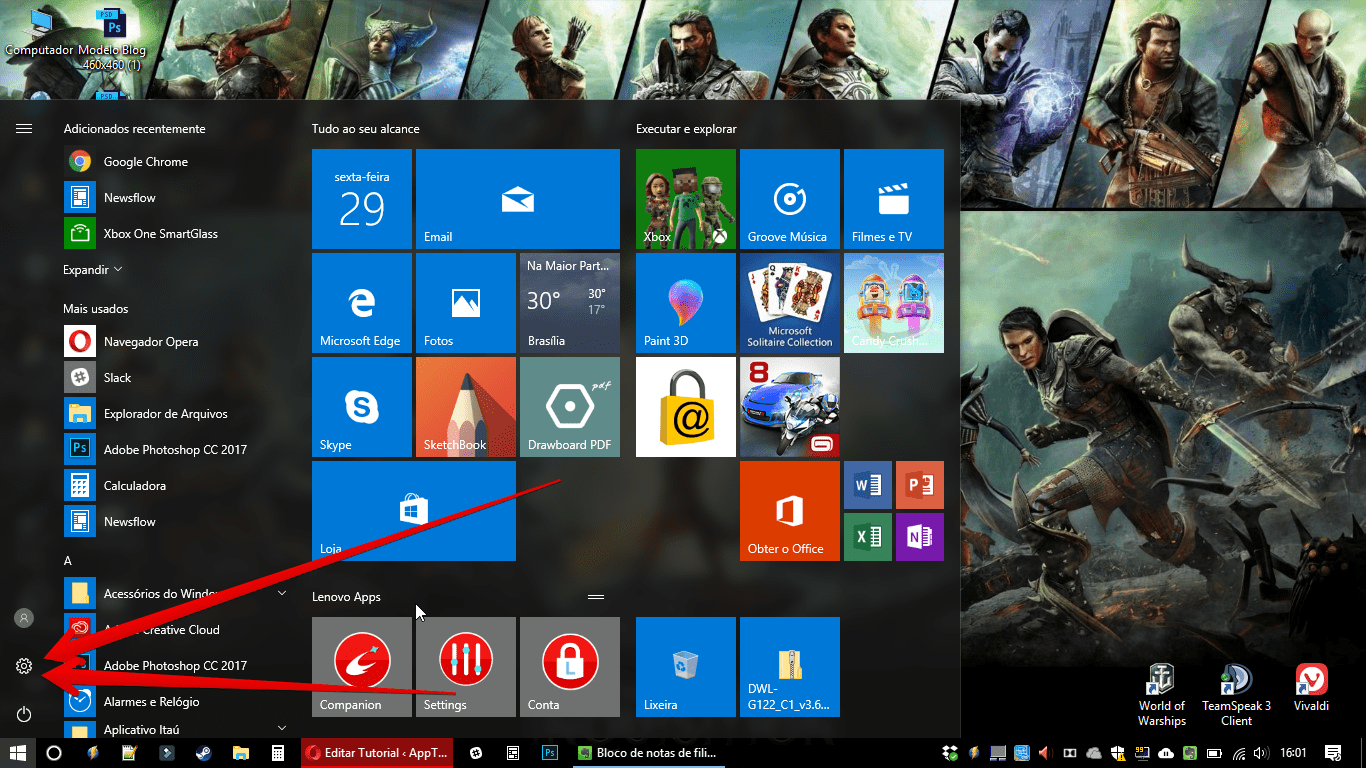1366x768 pixels.
Task: Click the Obter o Office tile
Action: point(790,511)
